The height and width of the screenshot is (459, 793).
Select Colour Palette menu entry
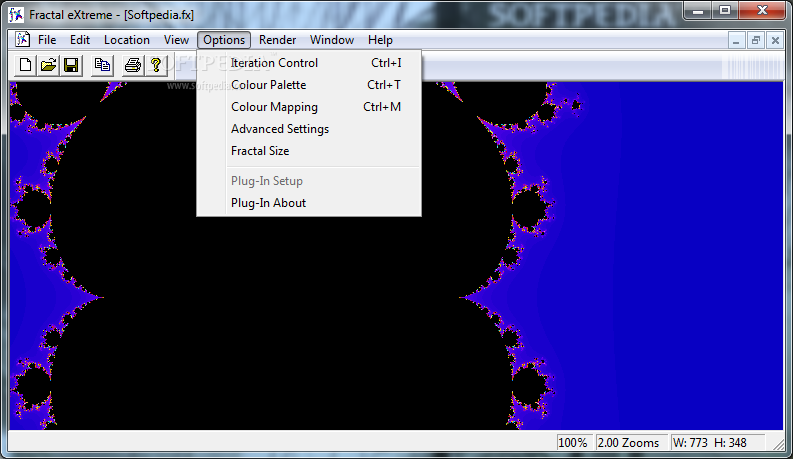click(309, 85)
